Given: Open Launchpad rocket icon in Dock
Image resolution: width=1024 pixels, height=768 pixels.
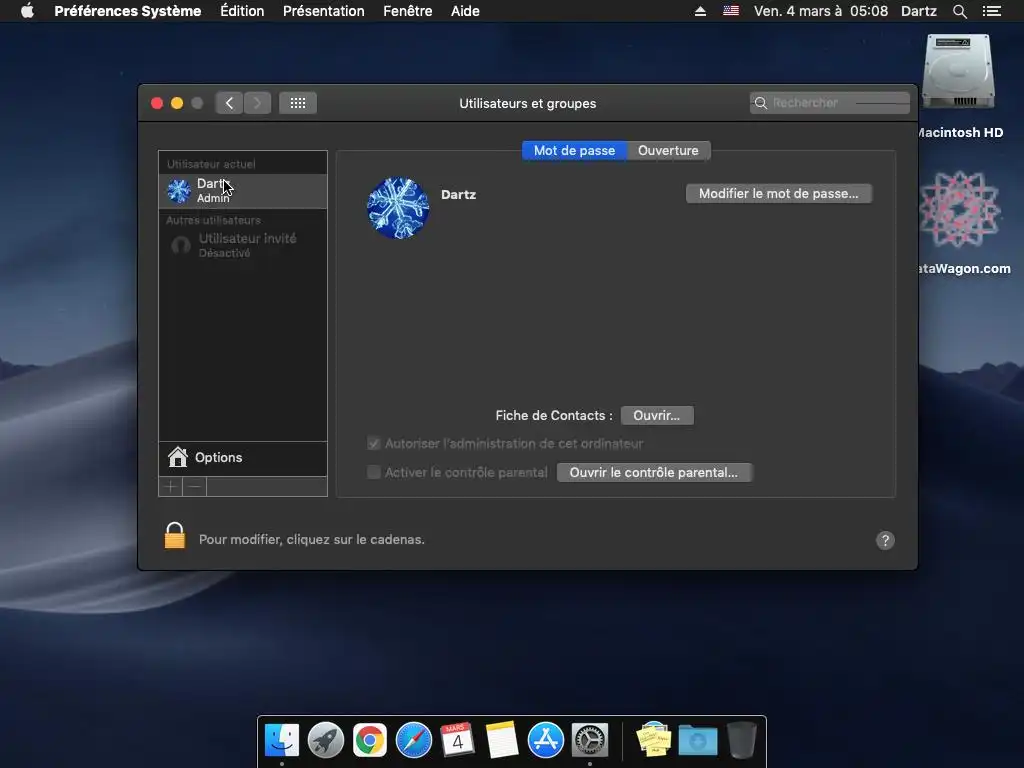Looking at the screenshot, I should pyautogui.click(x=326, y=740).
